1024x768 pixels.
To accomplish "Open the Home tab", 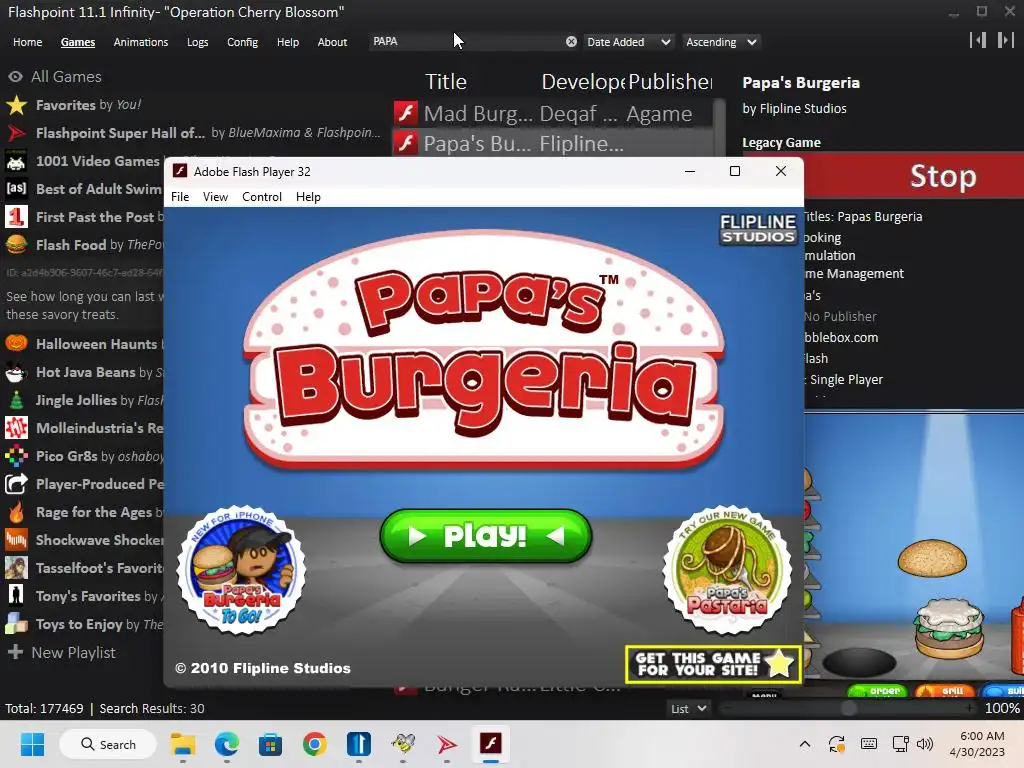I will tap(27, 42).
